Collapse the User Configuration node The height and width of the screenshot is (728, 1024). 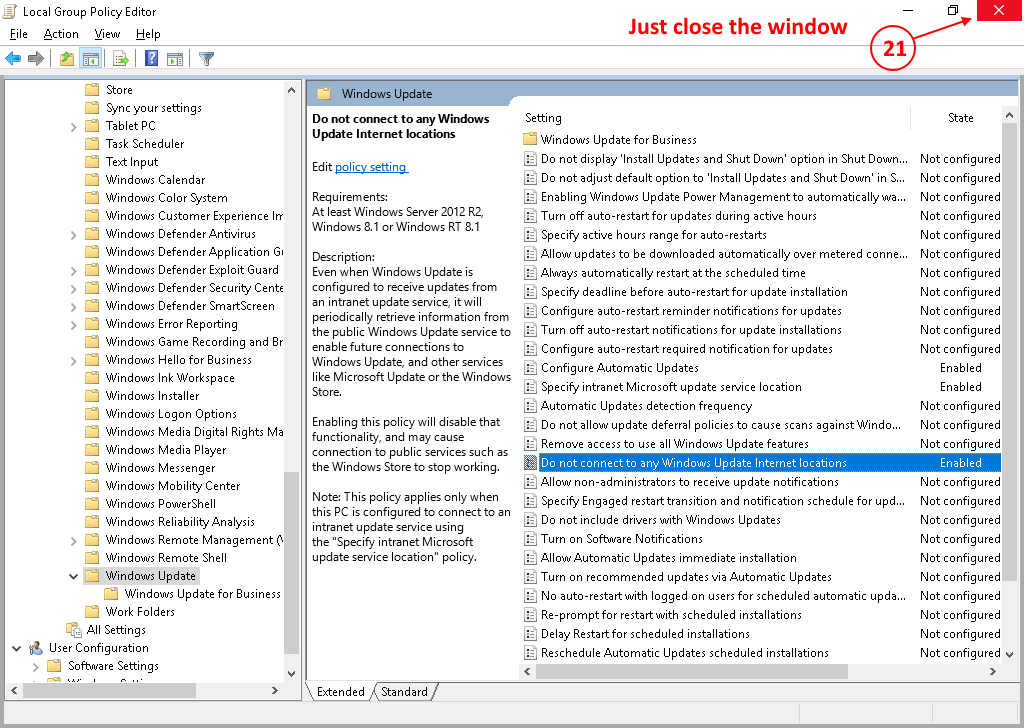(16, 648)
